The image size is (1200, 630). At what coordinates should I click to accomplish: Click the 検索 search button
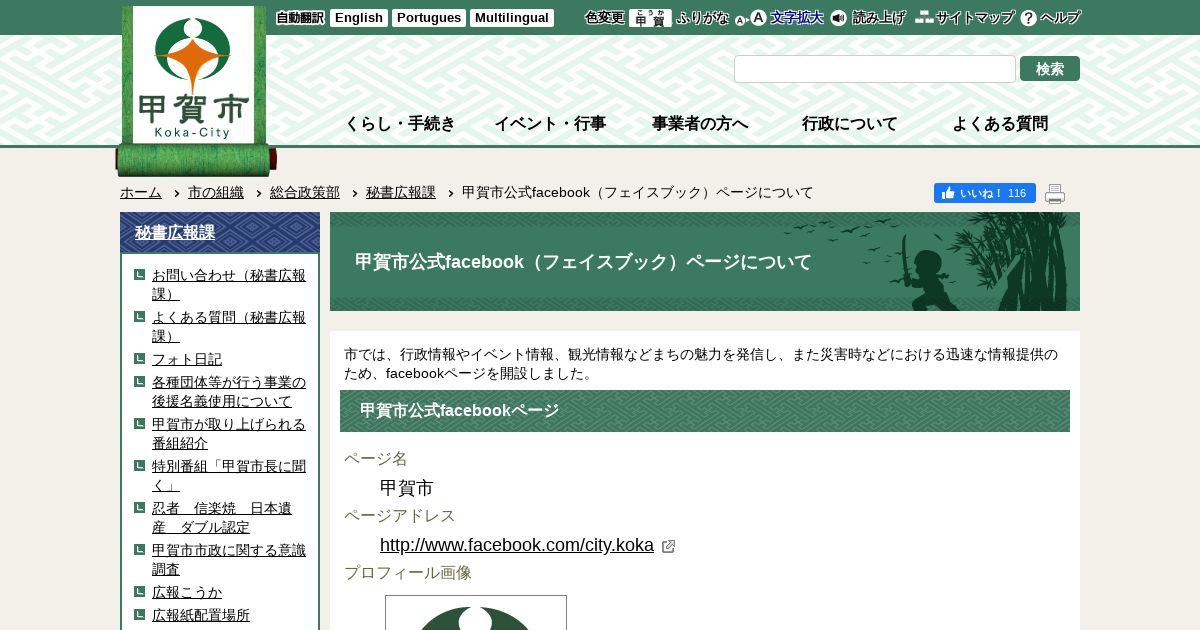(1050, 69)
